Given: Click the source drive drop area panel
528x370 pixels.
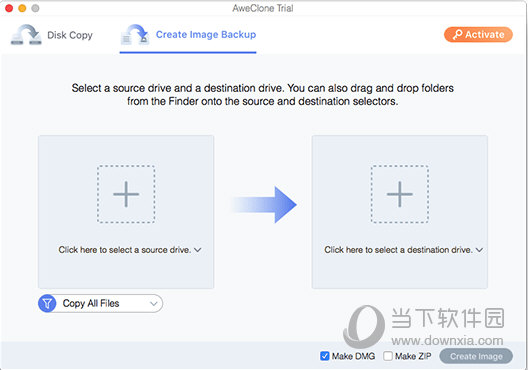Looking at the screenshot, I should (x=126, y=212).
